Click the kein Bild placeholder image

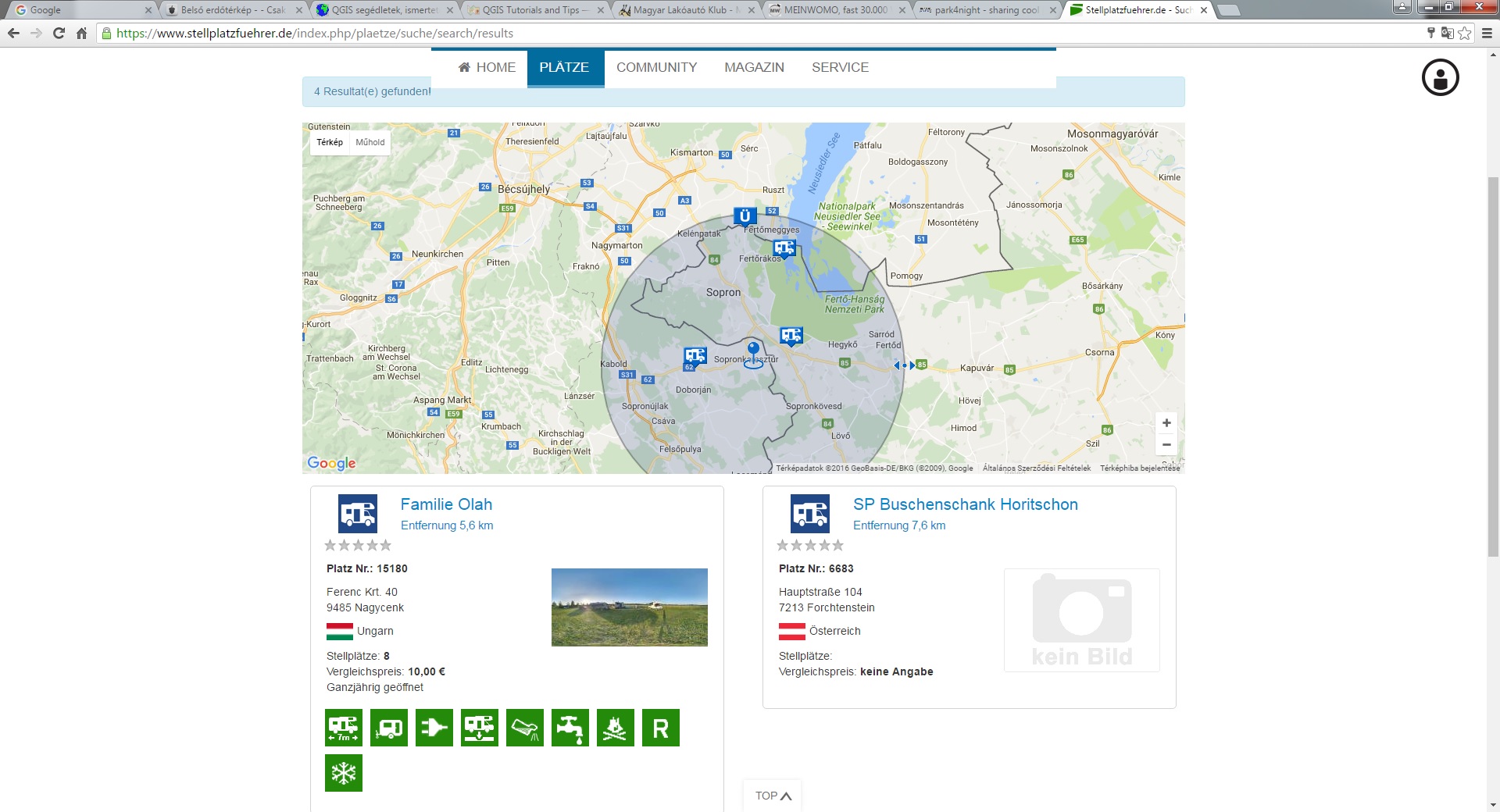[1082, 620]
